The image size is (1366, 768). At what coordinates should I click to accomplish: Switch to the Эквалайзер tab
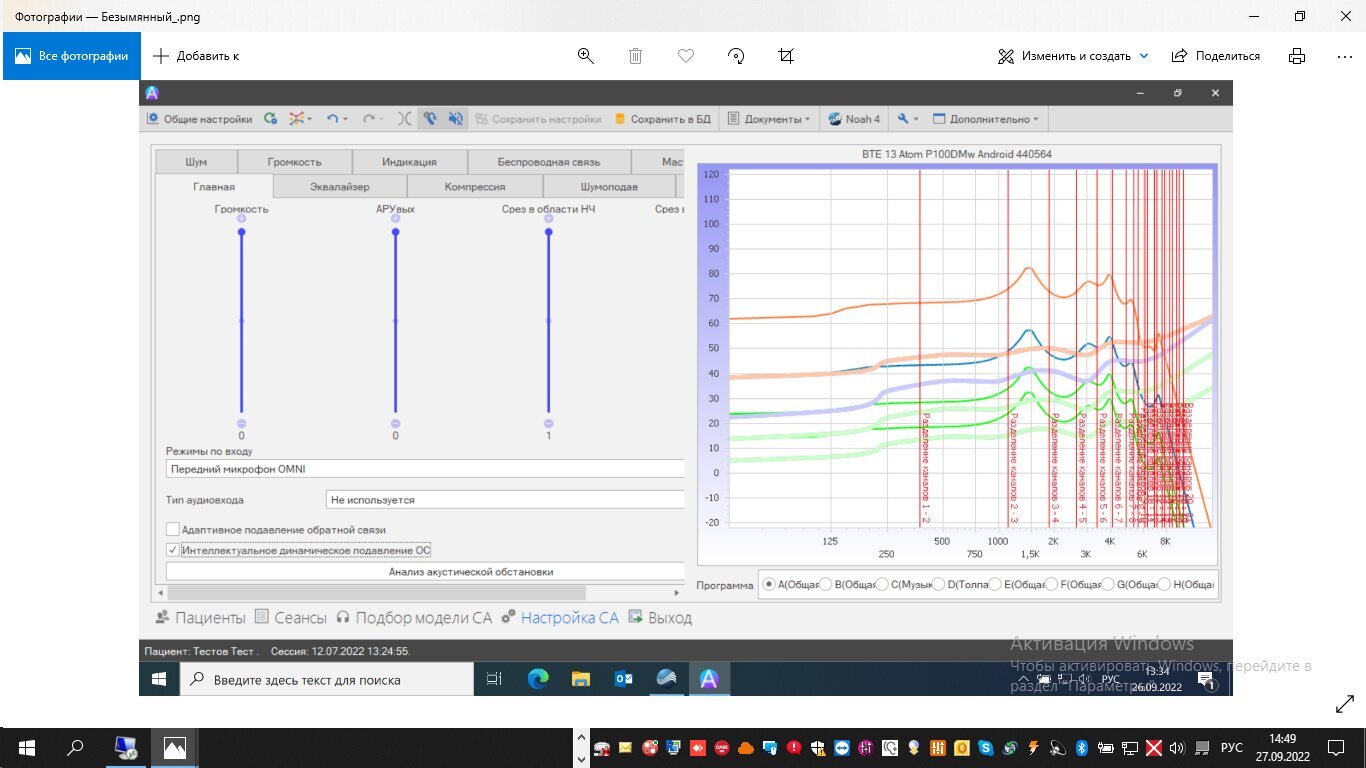[x=339, y=186]
